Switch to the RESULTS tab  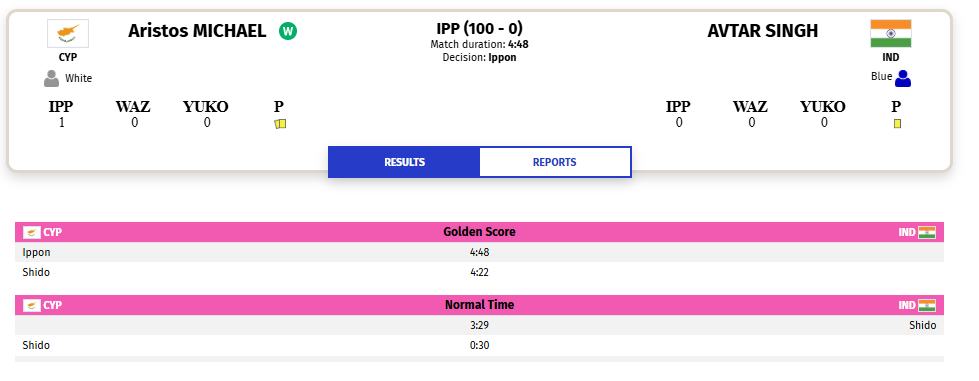(x=404, y=162)
